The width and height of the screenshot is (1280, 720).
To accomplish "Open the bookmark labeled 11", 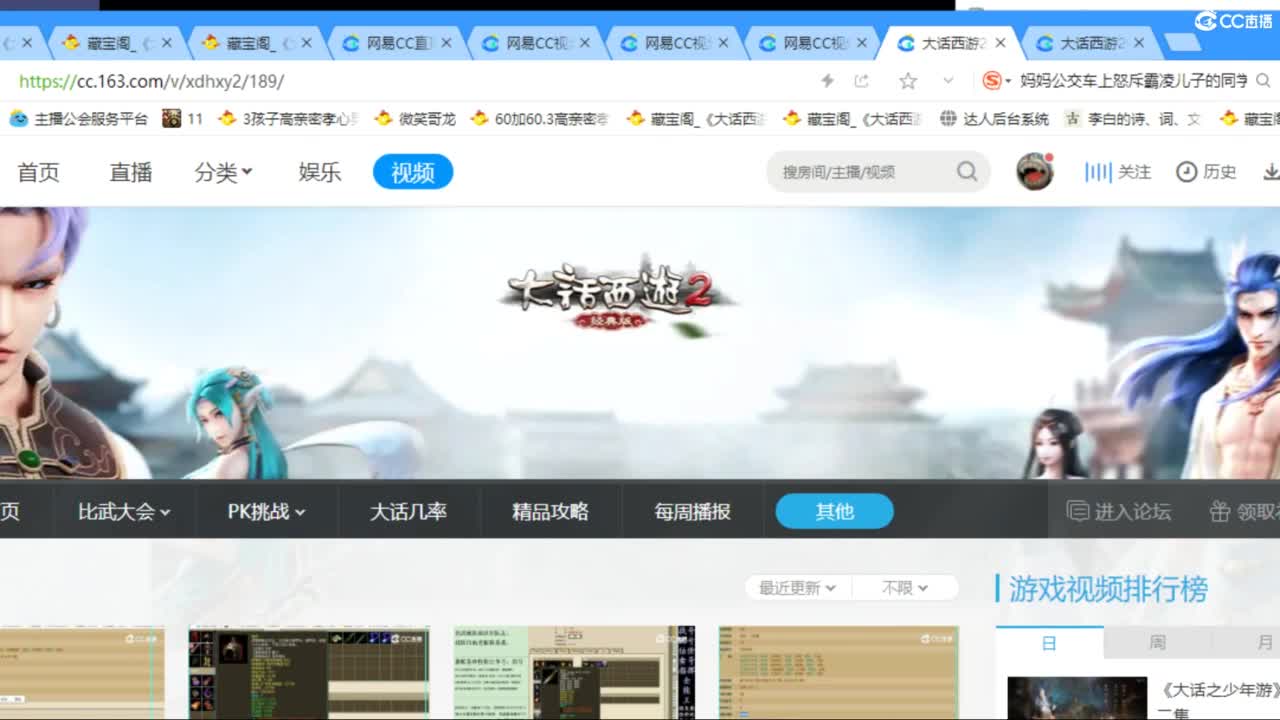I will (x=183, y=119).
